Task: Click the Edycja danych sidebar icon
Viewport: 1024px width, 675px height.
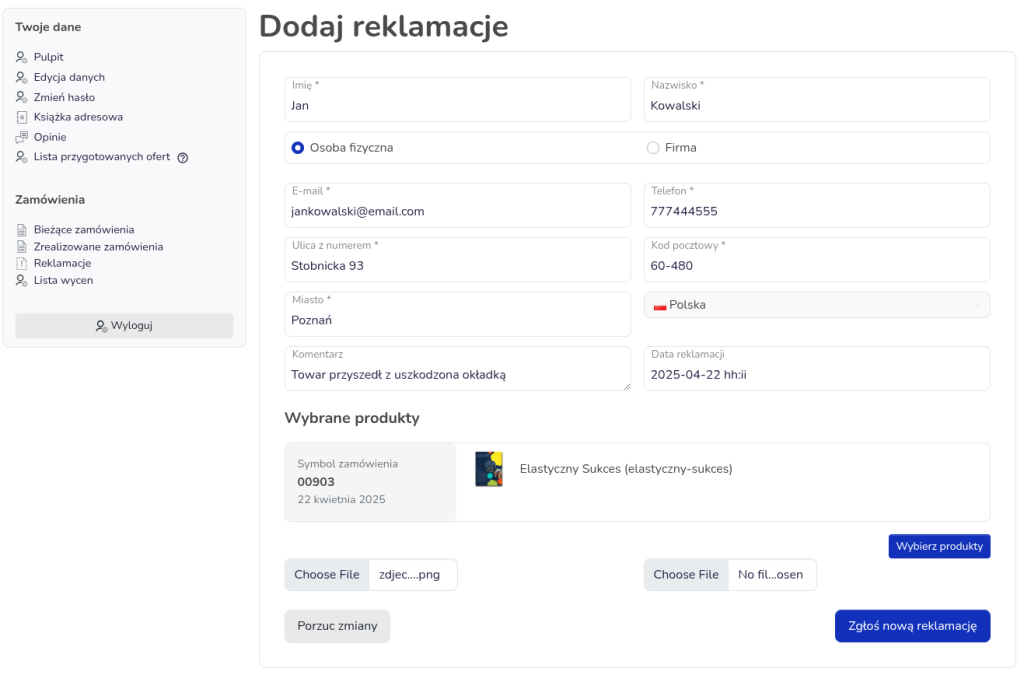Action: click(x=21, y=78)
